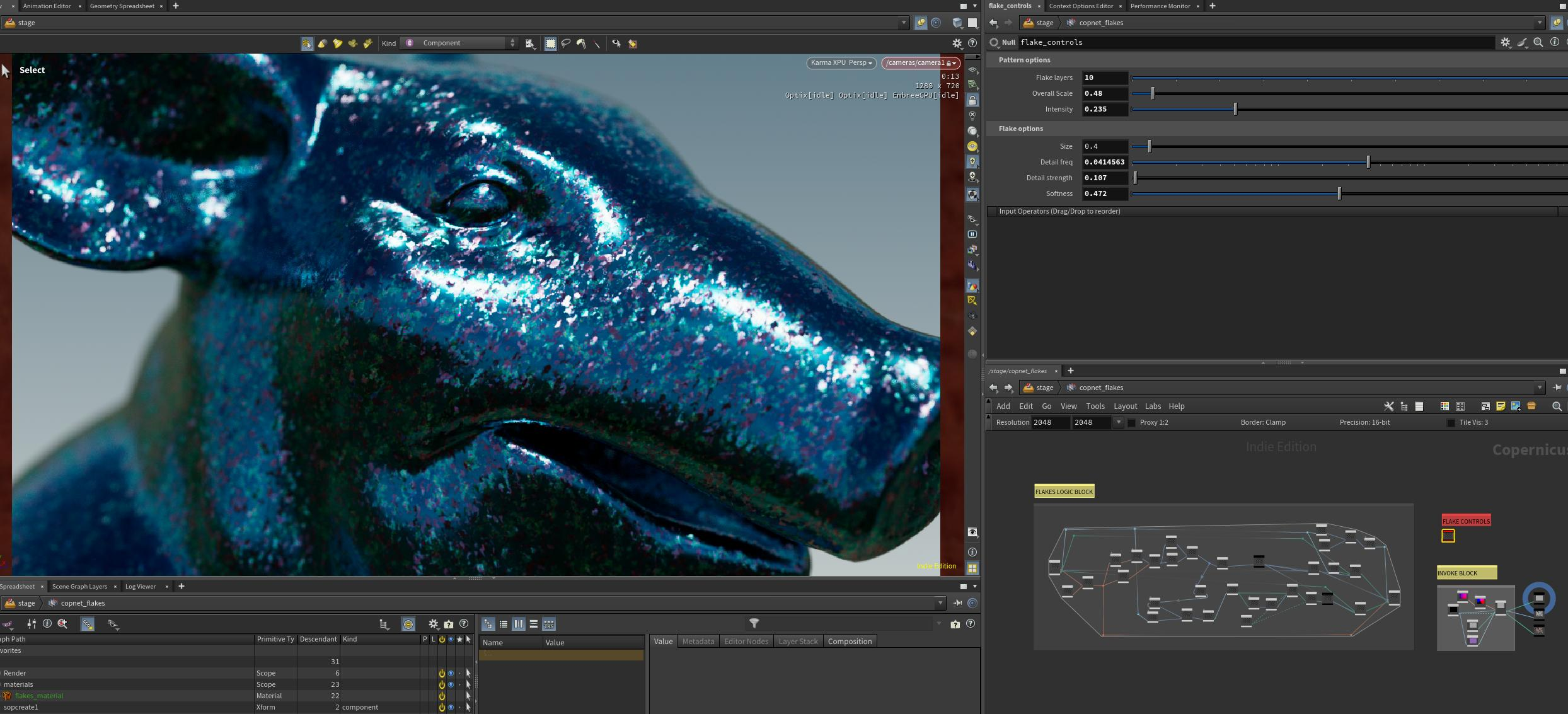Click the Border: Clamp setting
This screenshot has width=1568, height=714.
click(1262, 423)
